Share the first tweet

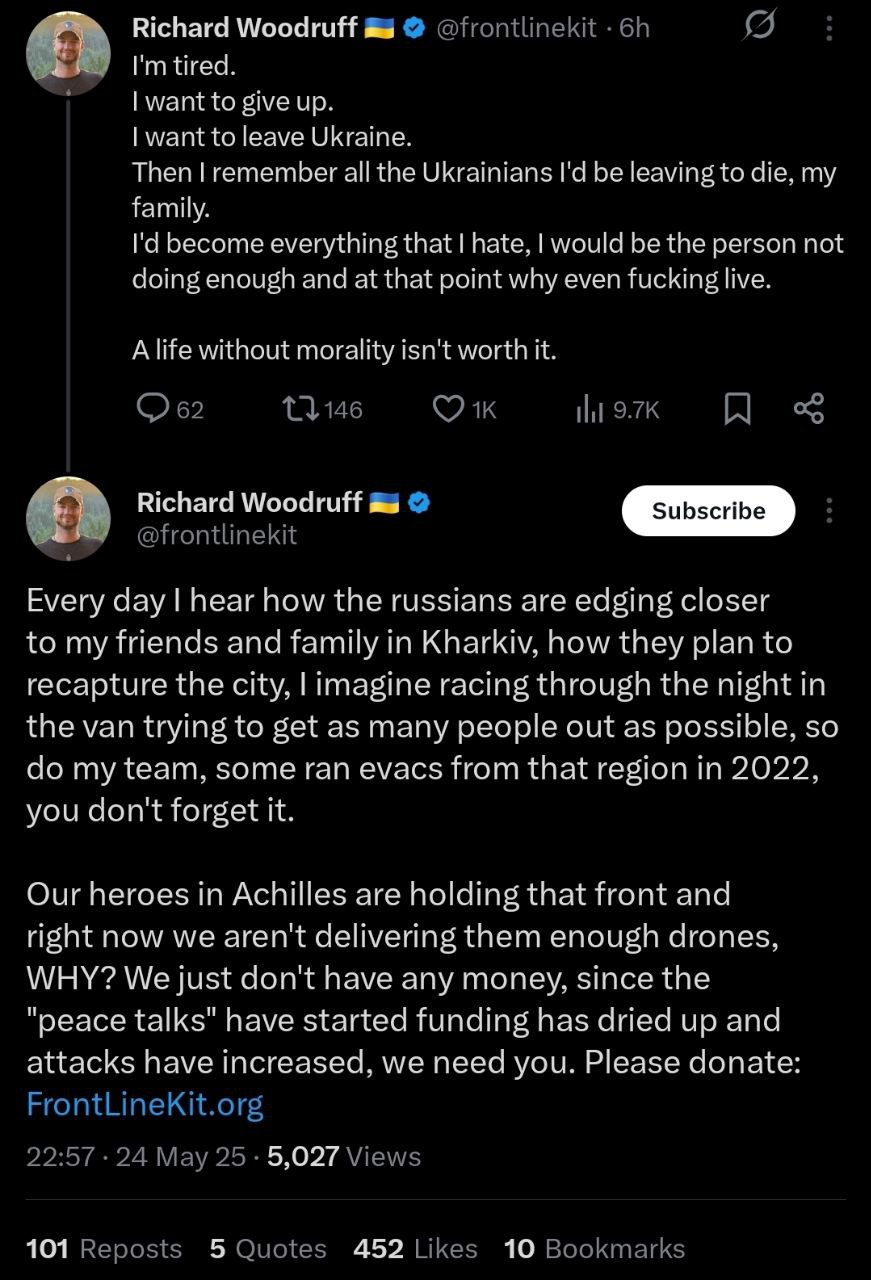808,408
